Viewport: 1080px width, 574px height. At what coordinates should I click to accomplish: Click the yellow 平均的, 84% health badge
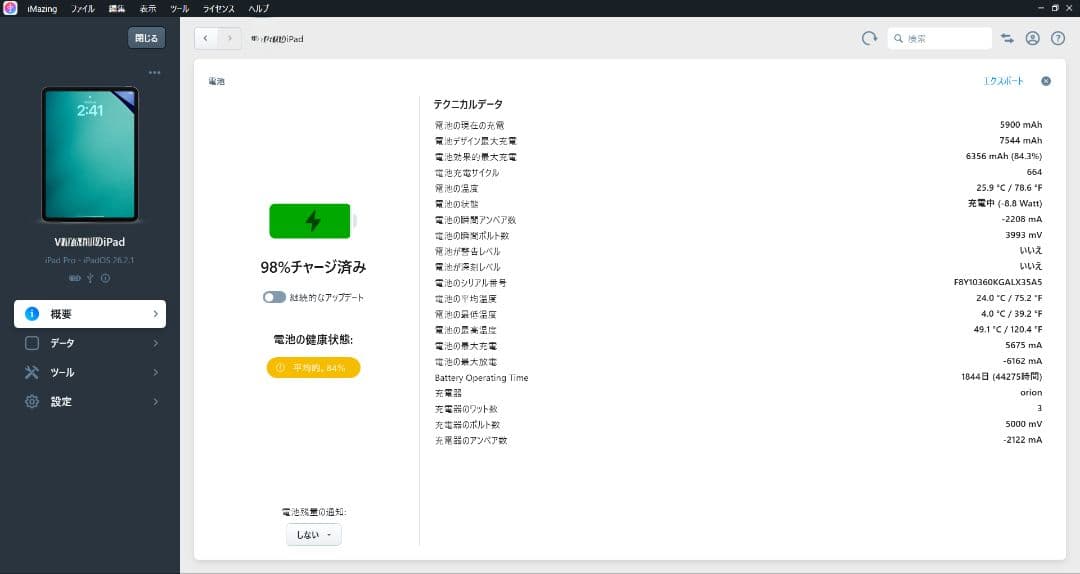(x=313, y=368)
